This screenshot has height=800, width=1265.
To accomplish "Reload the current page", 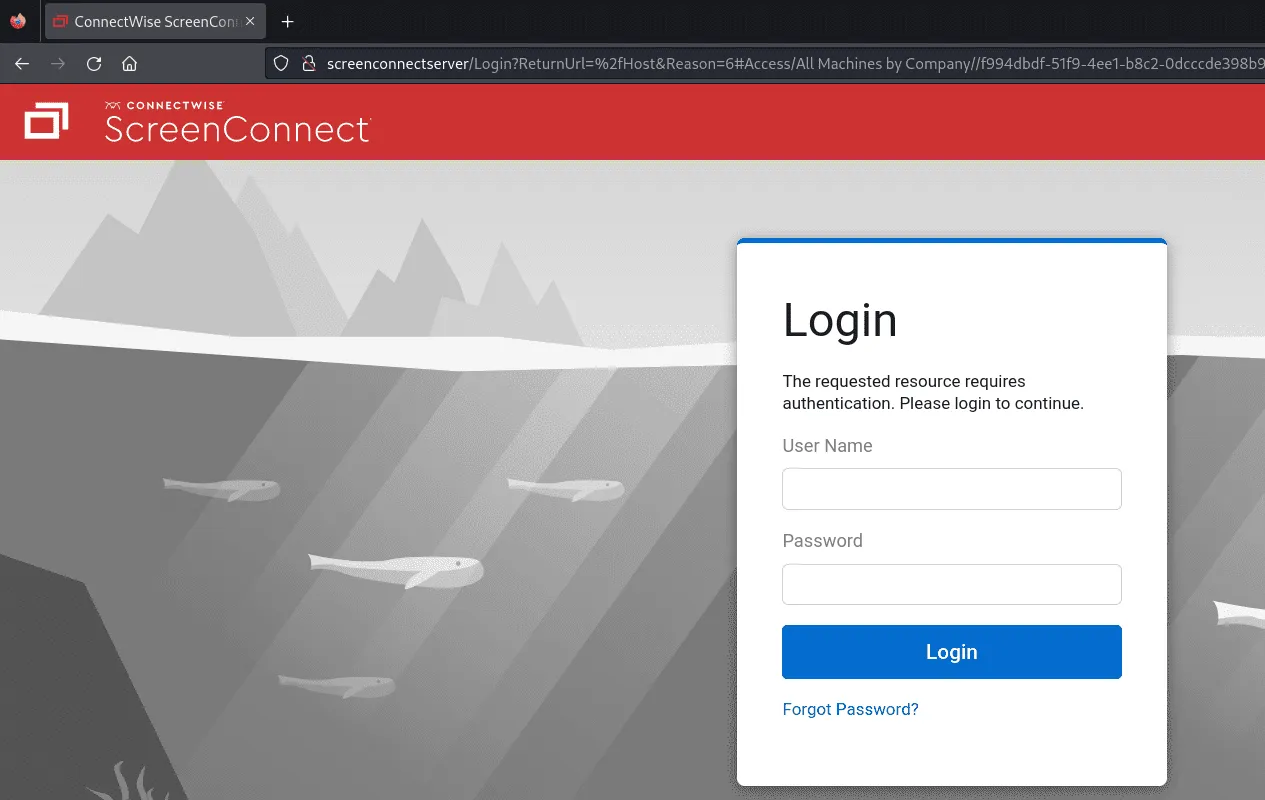I will (x=94, y=64).
